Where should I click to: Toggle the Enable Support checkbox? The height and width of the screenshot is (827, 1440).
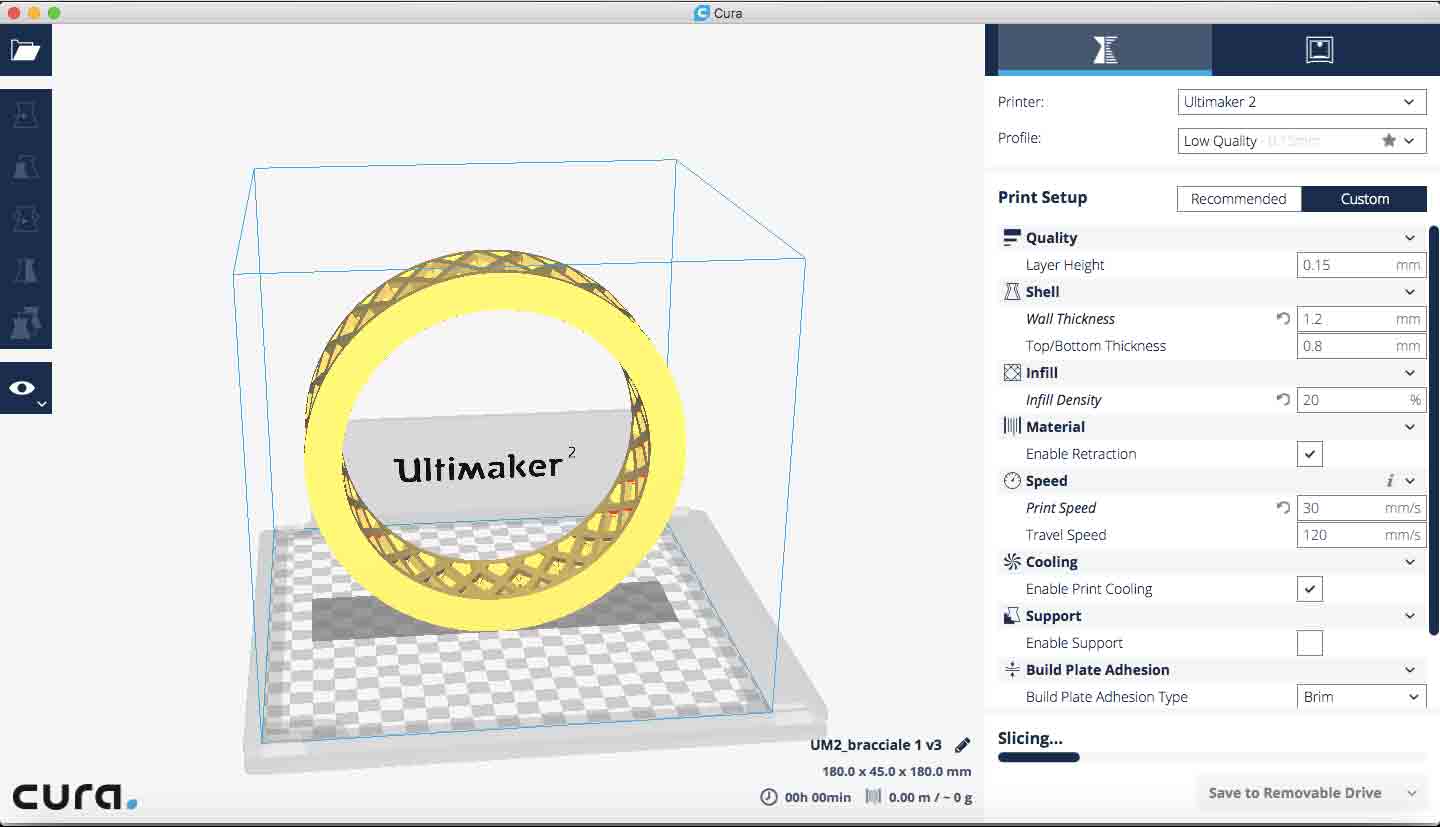point(1310,643)
